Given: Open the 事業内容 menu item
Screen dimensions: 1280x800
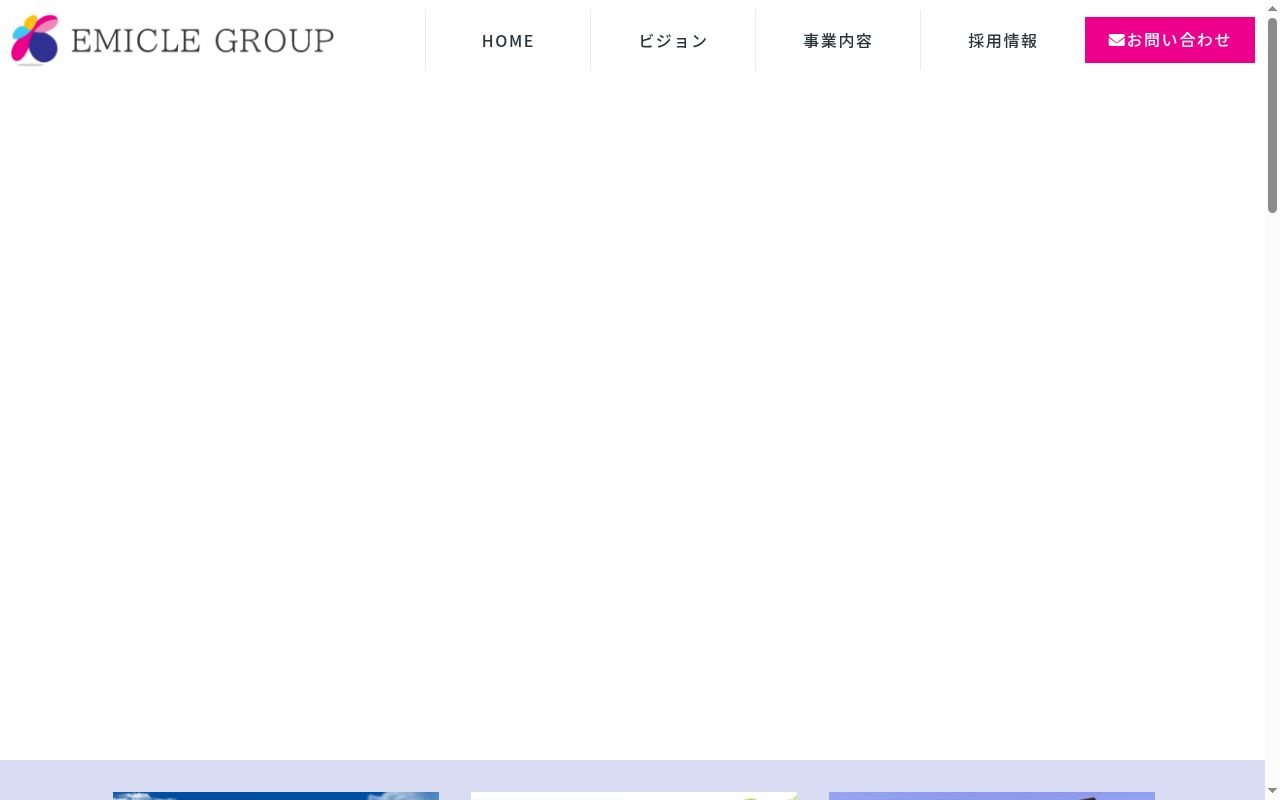Looking at the screenshot, I should (x=838, y=41).
